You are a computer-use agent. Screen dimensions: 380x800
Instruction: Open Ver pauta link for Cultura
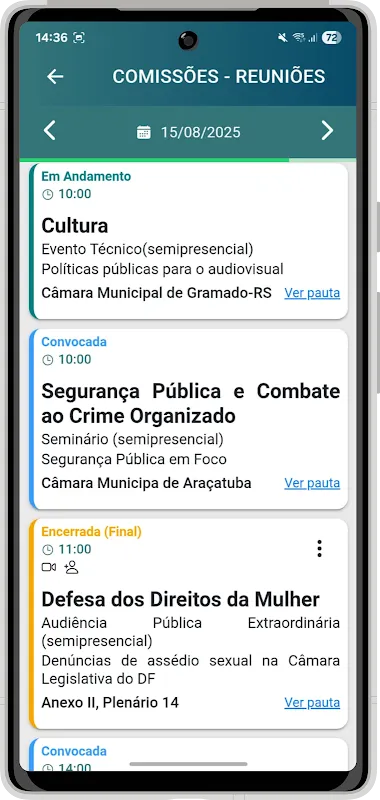click(312, 293)
